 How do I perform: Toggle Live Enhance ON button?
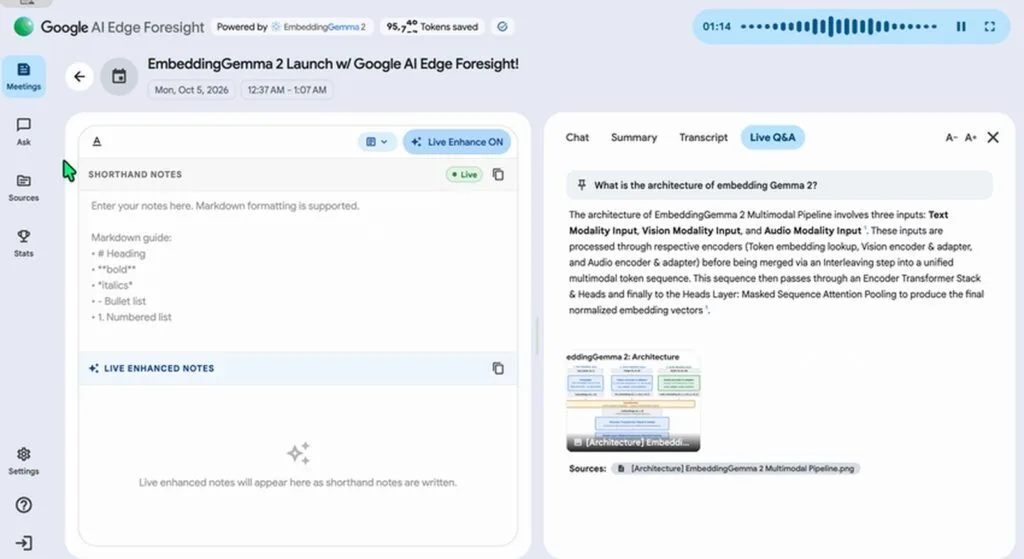click(x=457, y=142)
